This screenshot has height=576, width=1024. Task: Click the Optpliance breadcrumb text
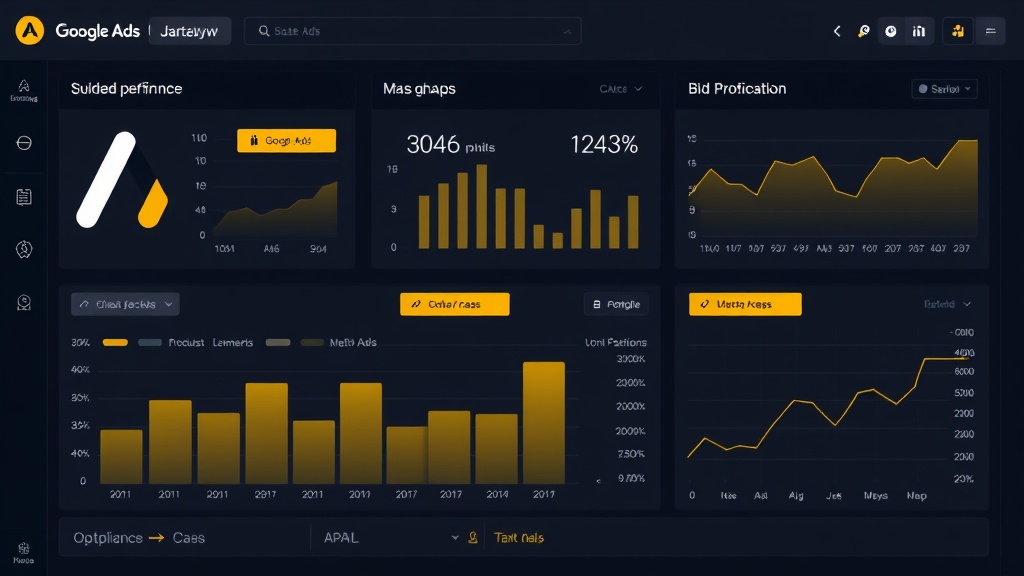pos(108,537)
